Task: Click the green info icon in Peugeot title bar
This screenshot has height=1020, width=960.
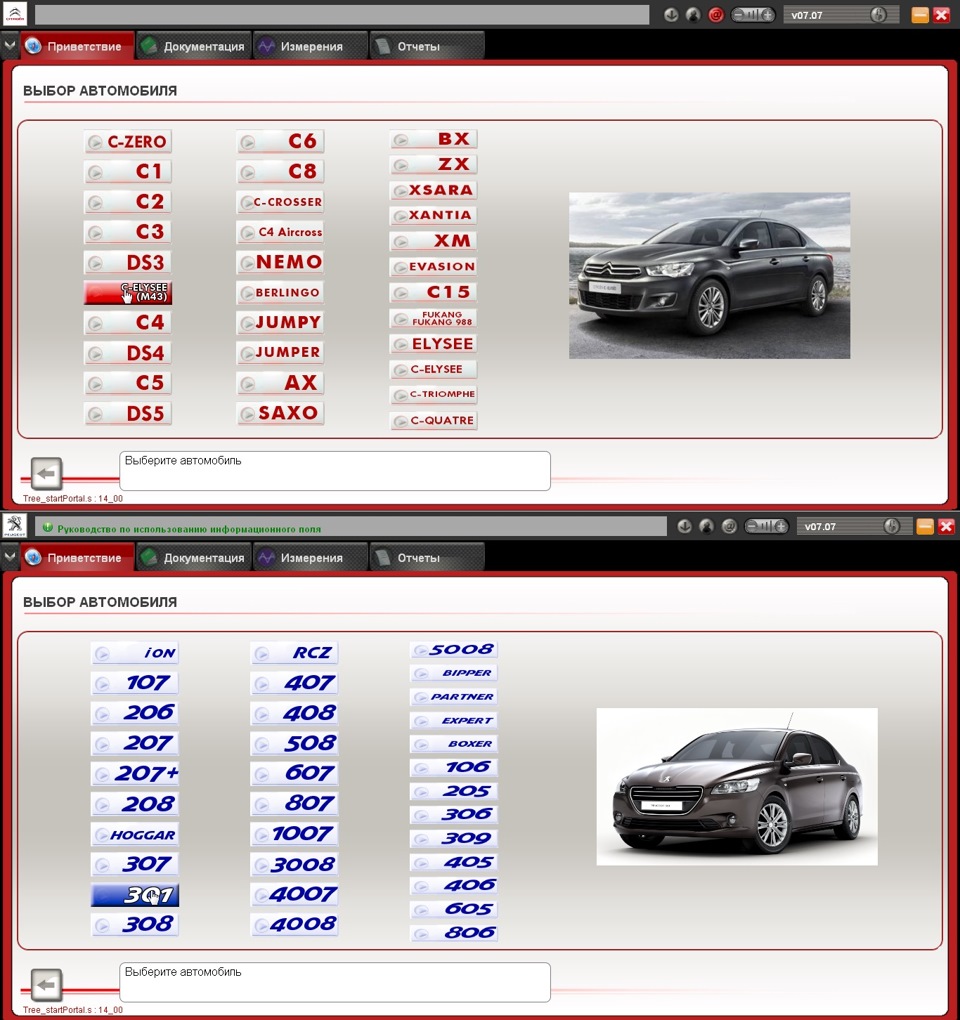Action: [47, 528]
